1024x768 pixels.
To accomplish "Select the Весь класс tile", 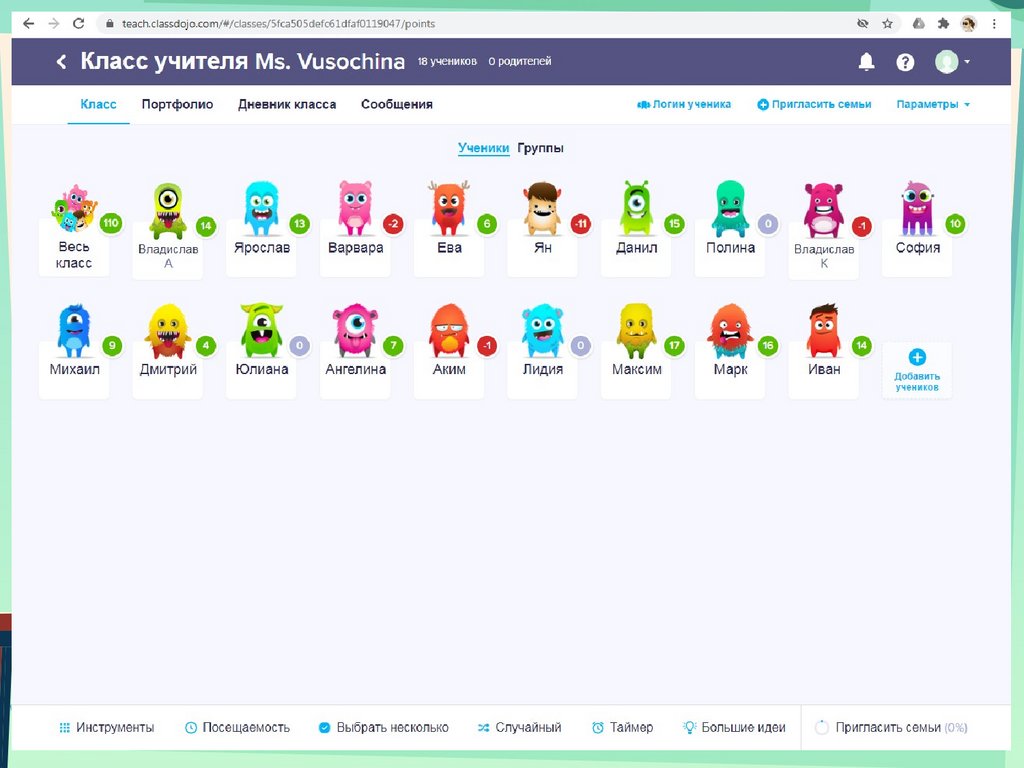I will point(74,229).
